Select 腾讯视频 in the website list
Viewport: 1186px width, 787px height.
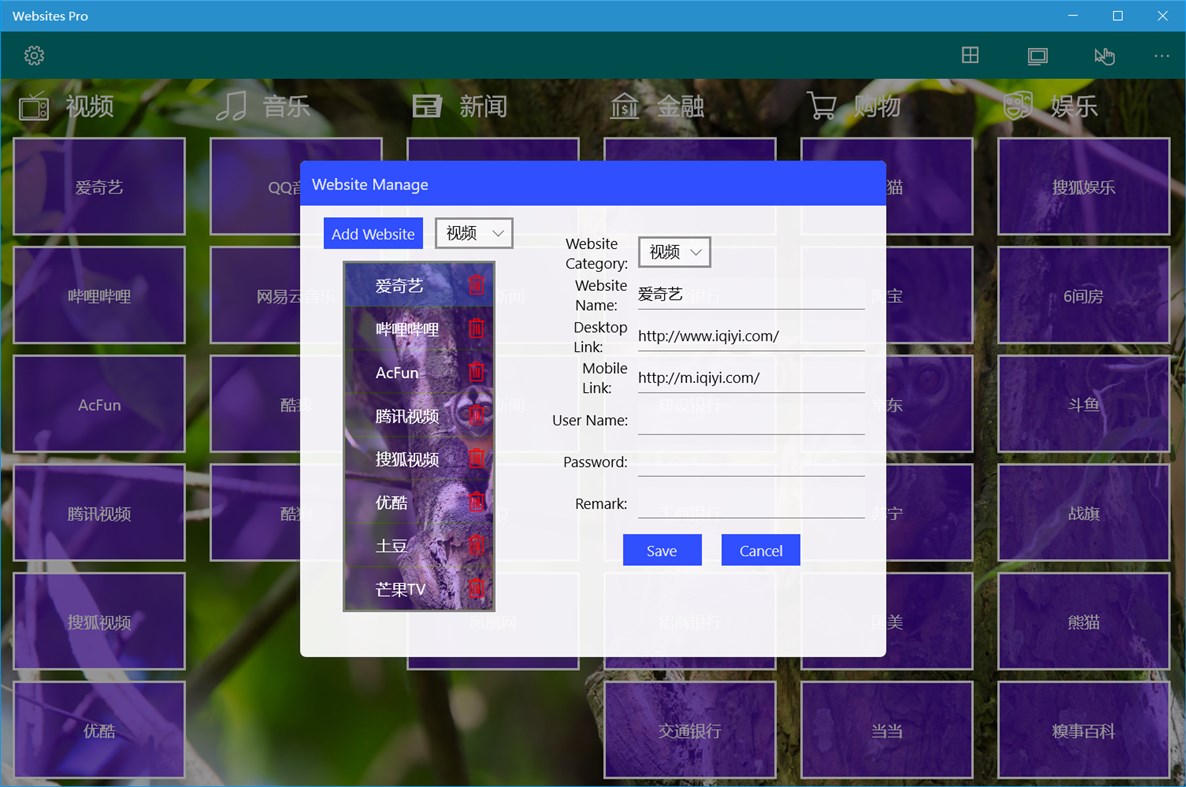(x=419, y=415)
